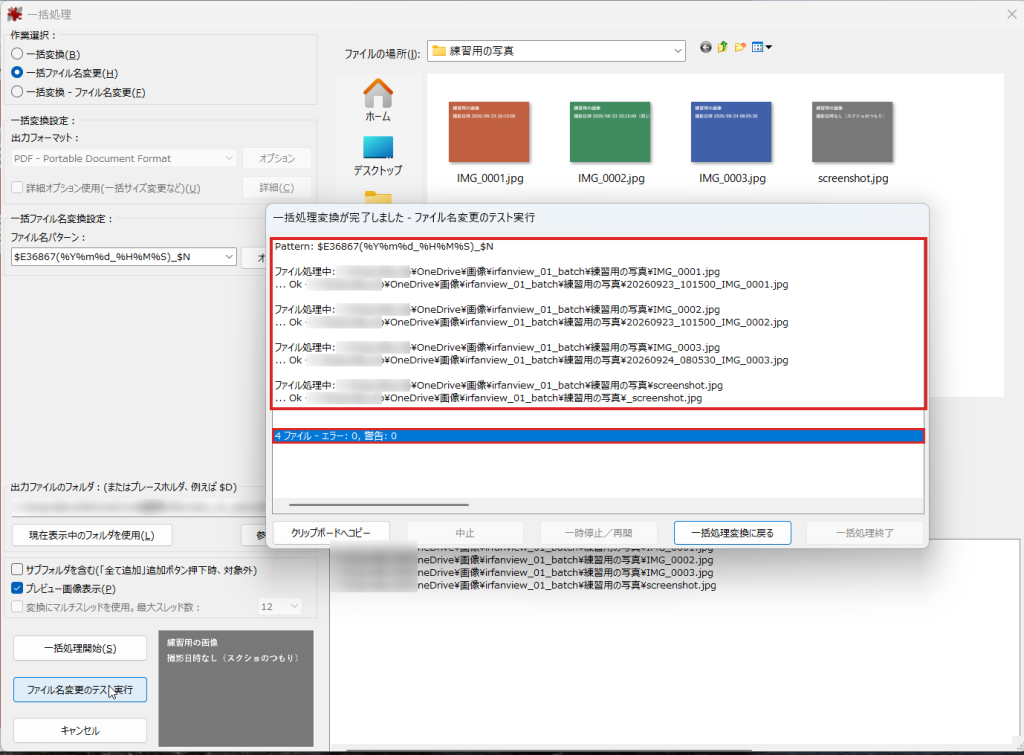Click 現在表示中のフォルダを使用(L) button
Viewport: 1024px width, 755px height.
92,536
